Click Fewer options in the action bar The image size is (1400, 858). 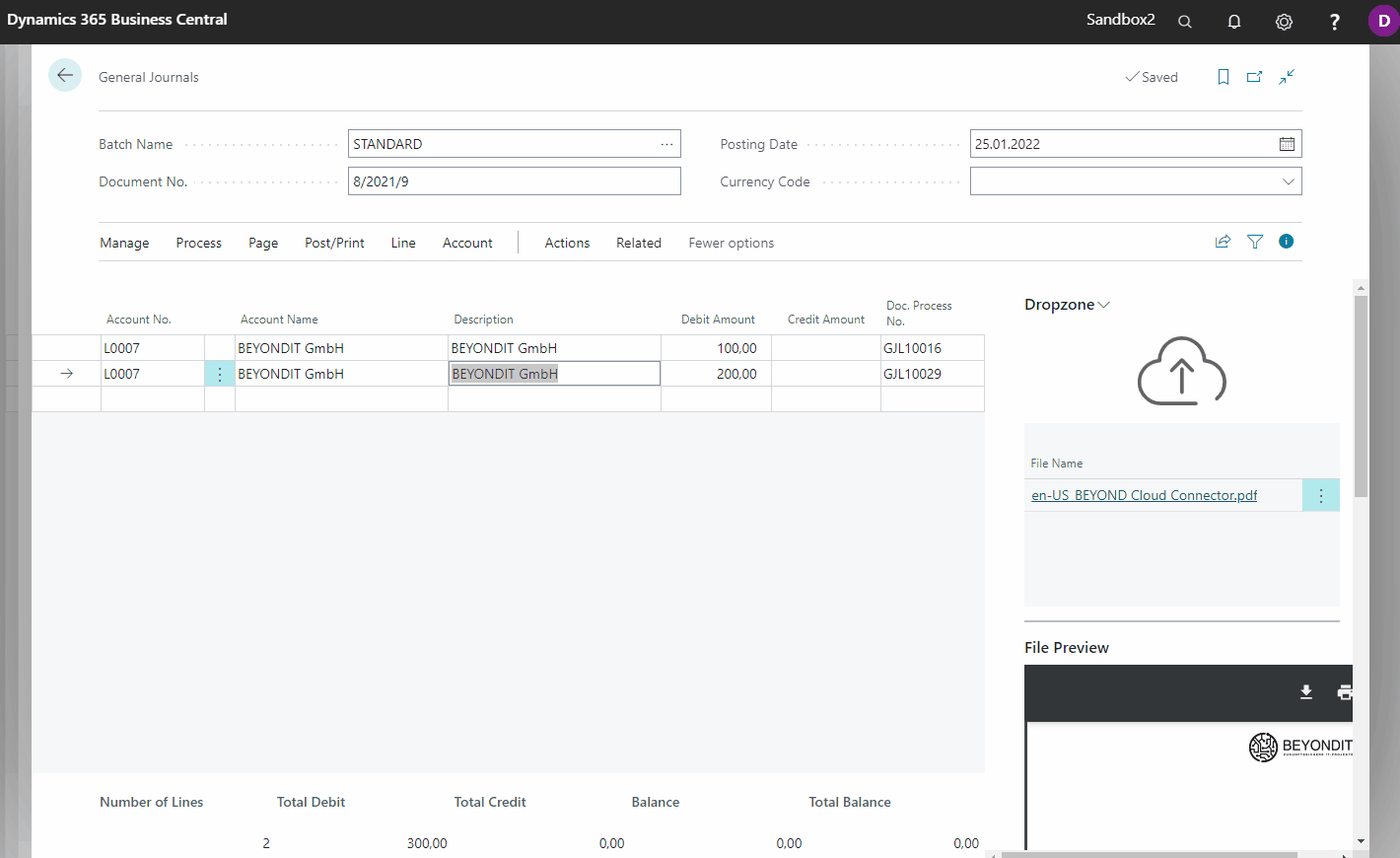click(732, 242)
